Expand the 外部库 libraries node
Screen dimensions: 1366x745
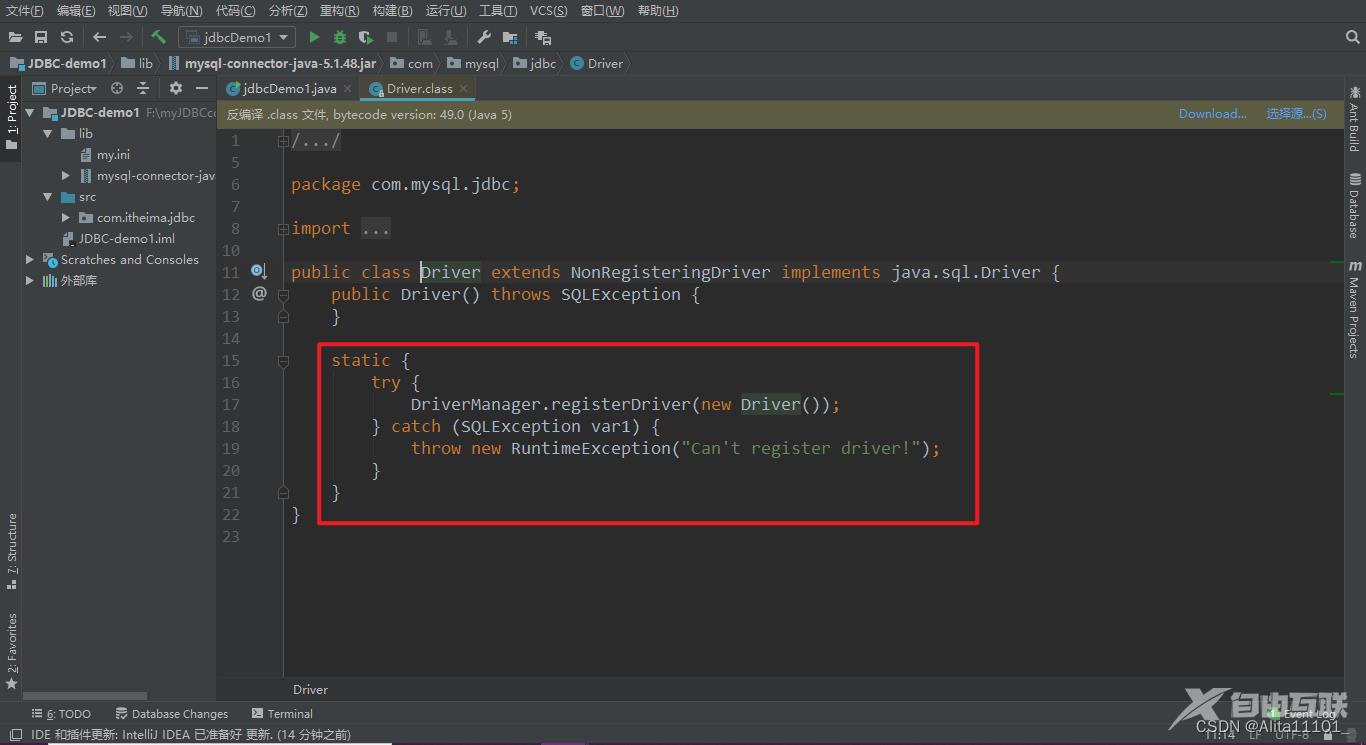click(30, 281)
